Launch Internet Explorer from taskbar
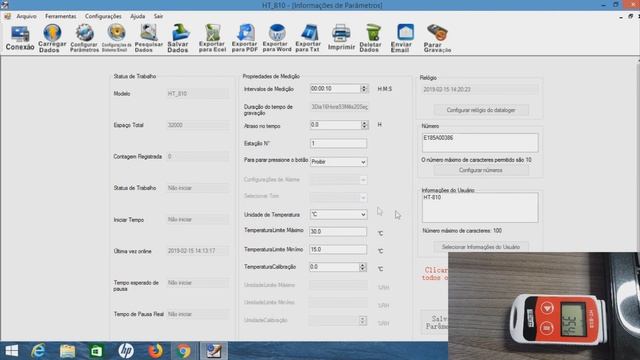640x360 pixels. pos(38,351)
